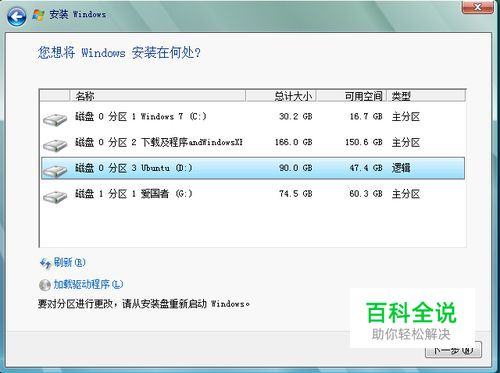
Task: Click drive icon for 磁盘 0 分区 3 Ubuntu
Action: pyautogui.click(x=55, y=171)
